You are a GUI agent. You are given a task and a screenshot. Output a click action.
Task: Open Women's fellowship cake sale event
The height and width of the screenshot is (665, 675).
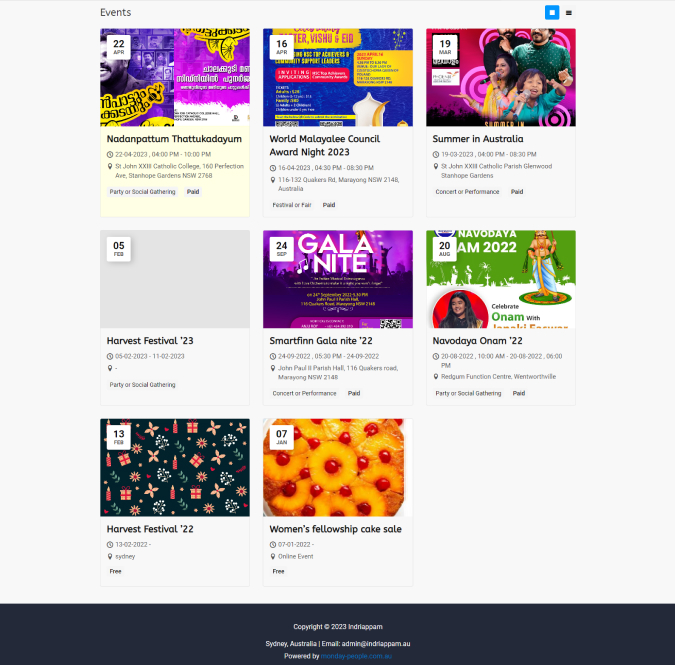pyautogui.click(x=335, y=529)
